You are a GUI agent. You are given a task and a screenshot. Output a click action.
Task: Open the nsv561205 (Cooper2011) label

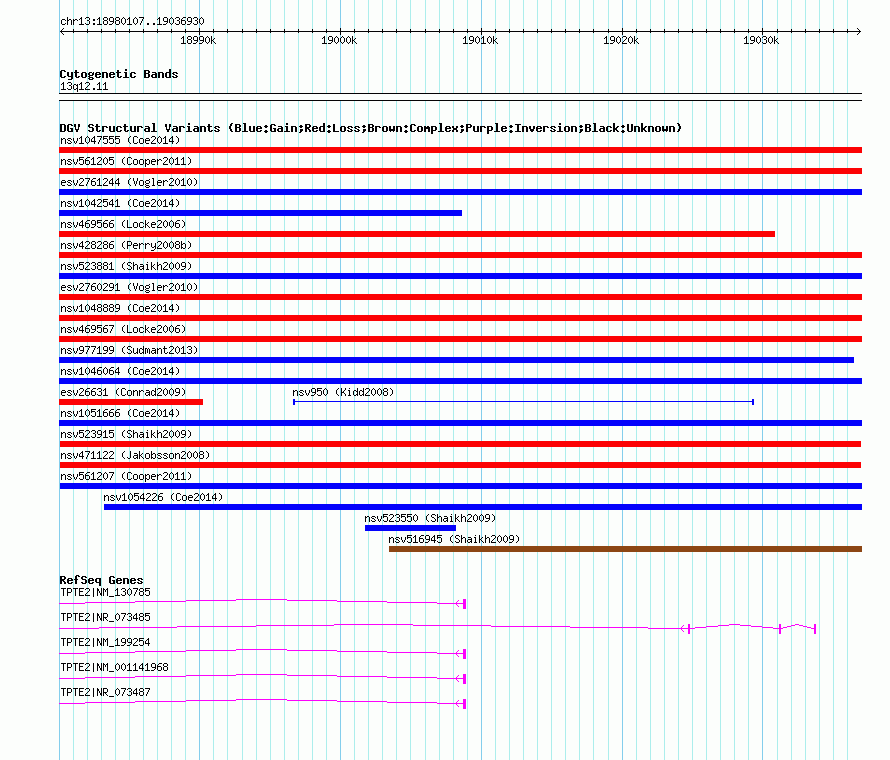click(126, 161)
